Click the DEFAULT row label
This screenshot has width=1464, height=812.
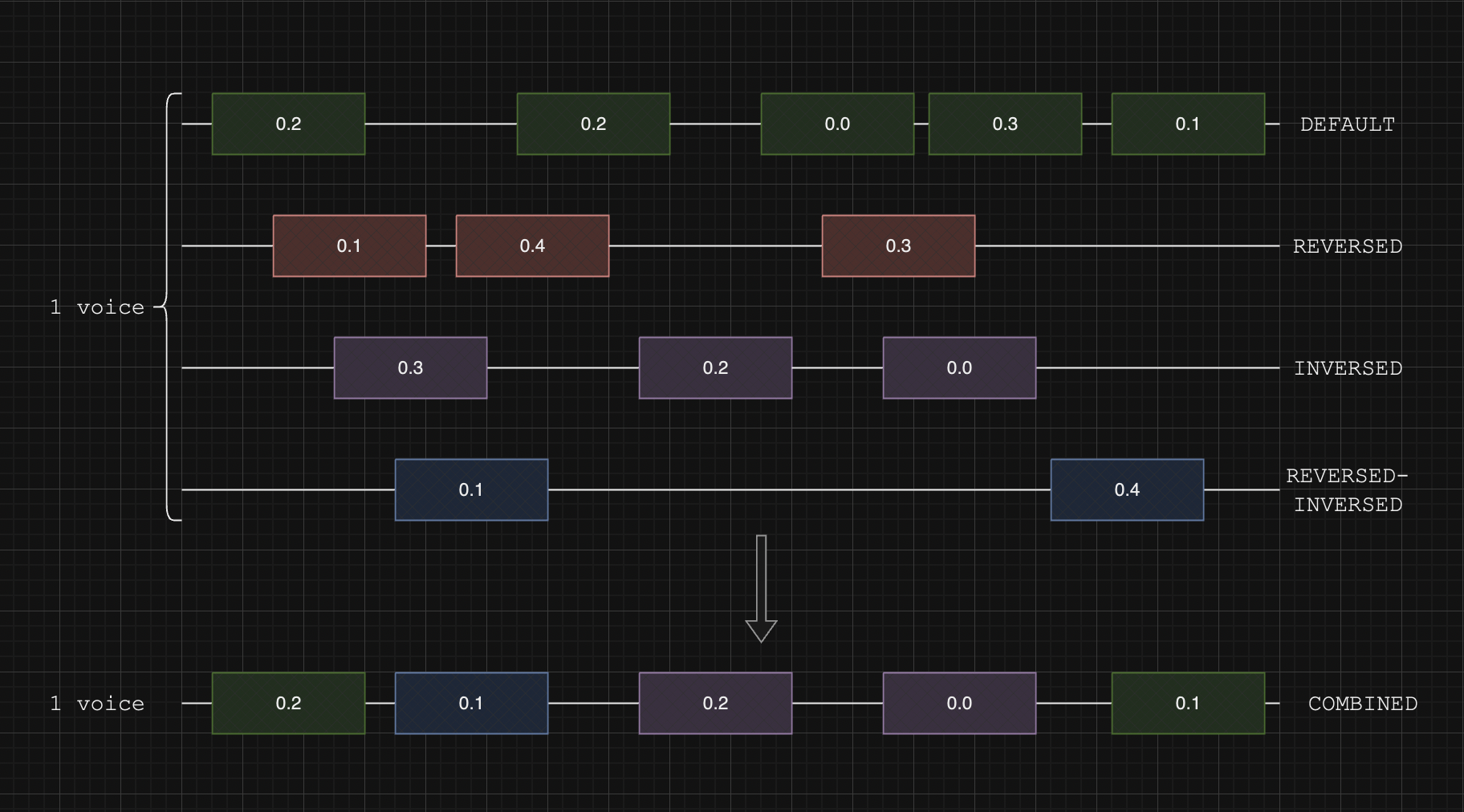pyautogui.click(x=1348, y=124)
